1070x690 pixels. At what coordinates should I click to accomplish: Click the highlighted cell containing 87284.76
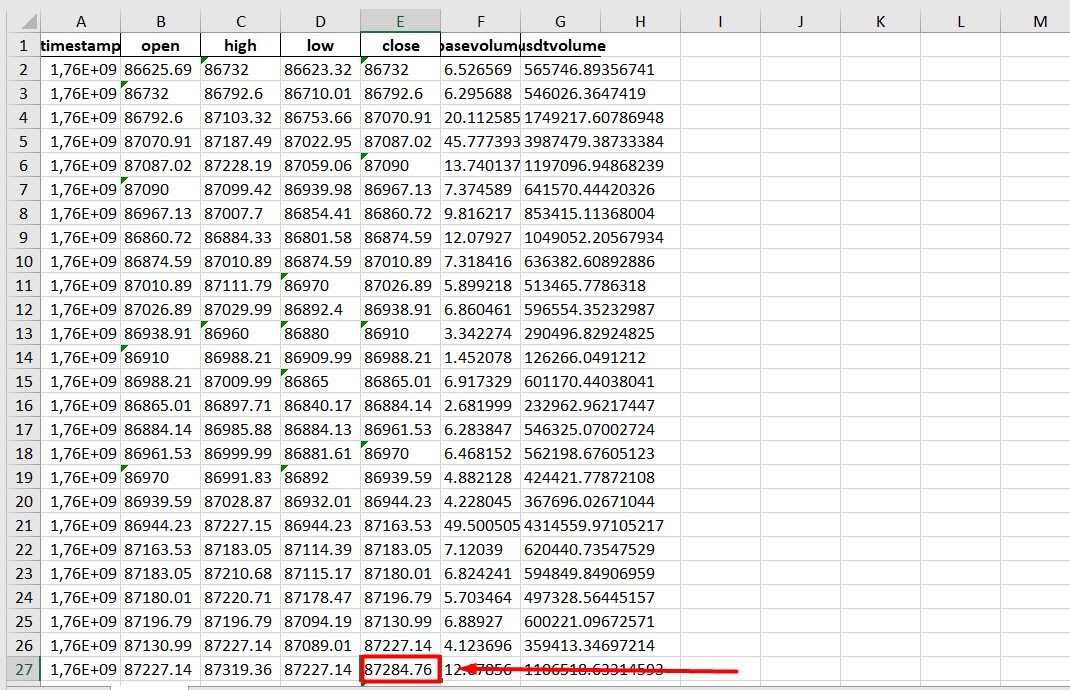coord(400,669)
